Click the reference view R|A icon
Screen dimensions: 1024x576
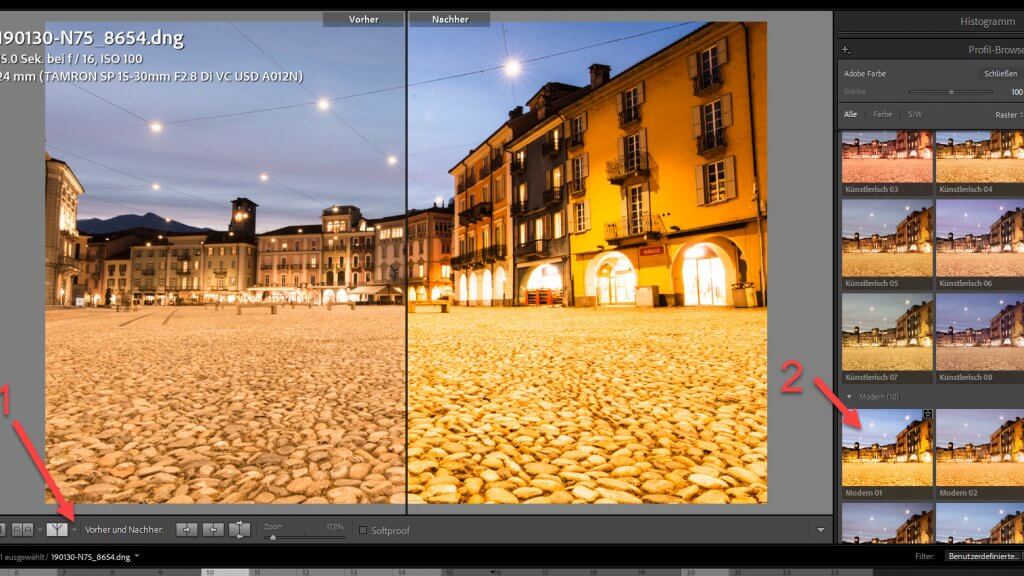tap(24, 529)
